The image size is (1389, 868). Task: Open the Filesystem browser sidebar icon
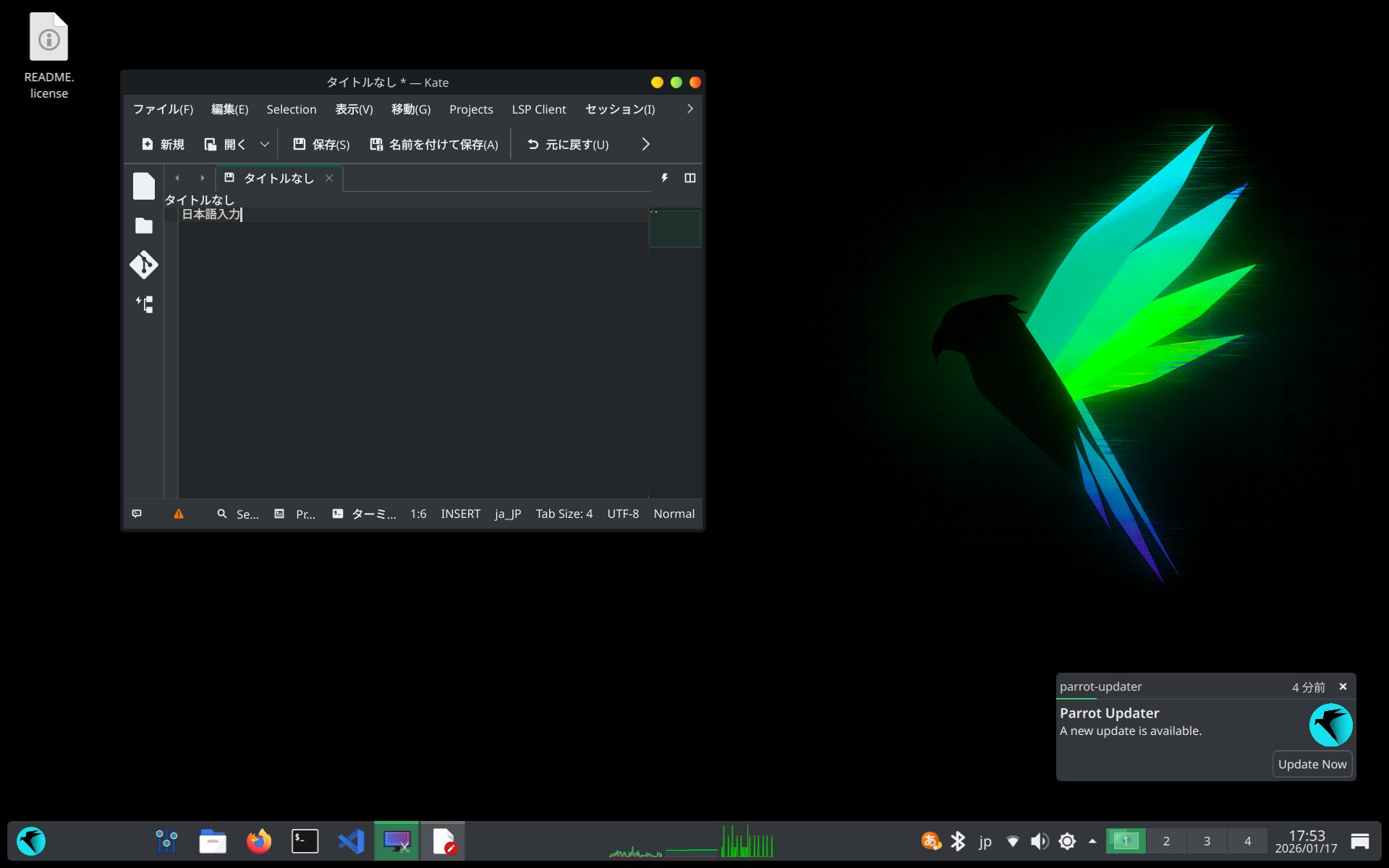[144, 226]
